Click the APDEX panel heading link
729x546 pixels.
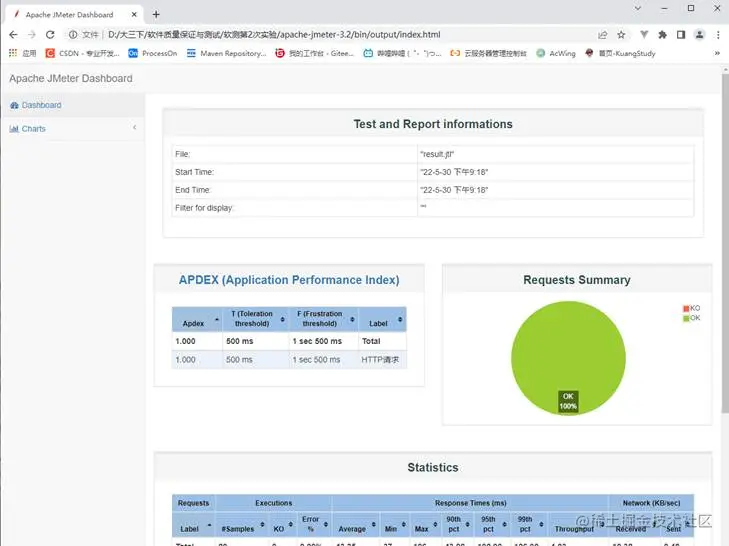click(289, 280)
